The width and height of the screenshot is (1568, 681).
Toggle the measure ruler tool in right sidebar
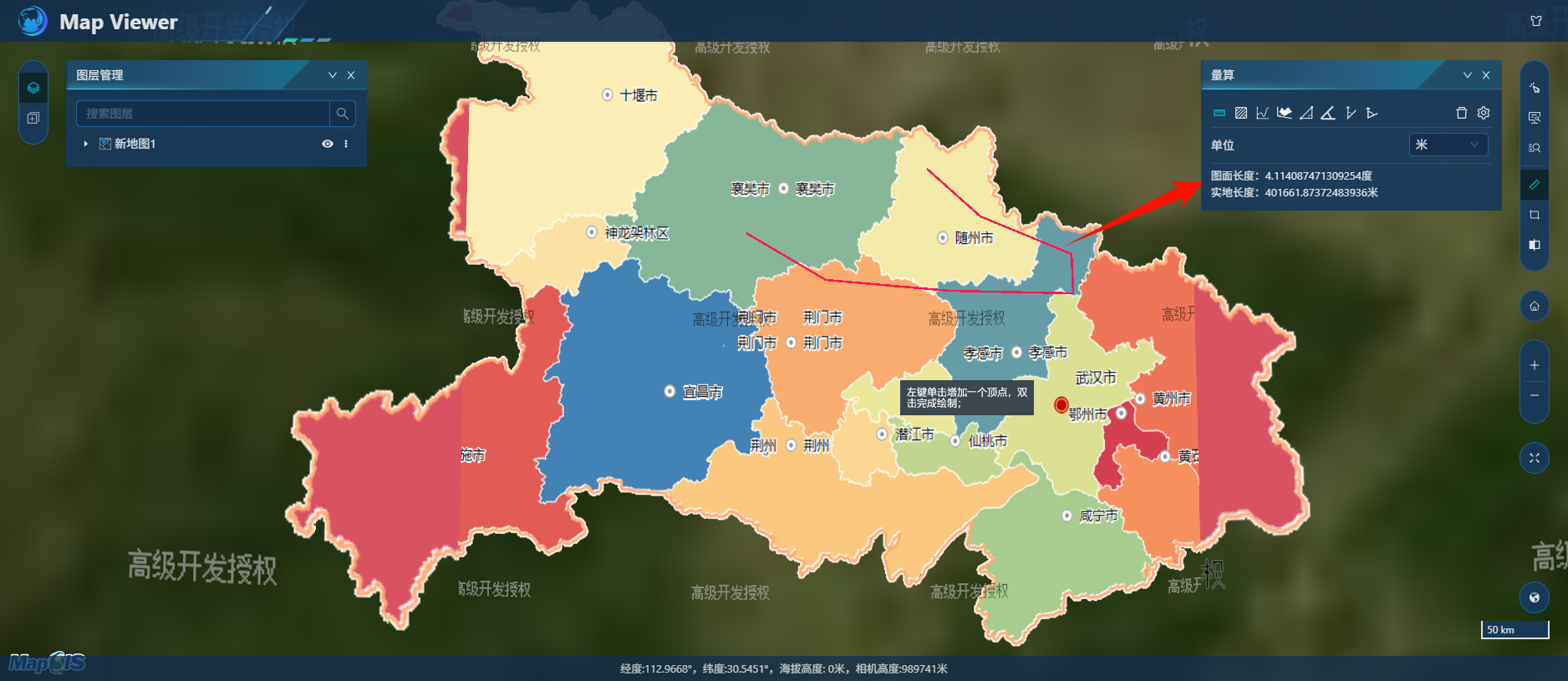1534,185
